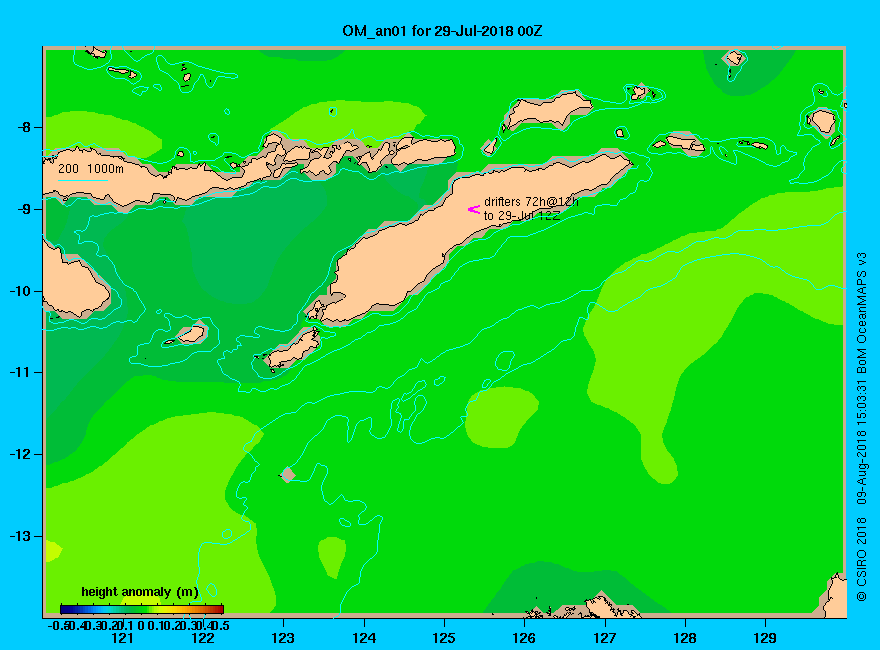Click the longitude label '125'
The image size is (880, 650).
pos(444,638)
